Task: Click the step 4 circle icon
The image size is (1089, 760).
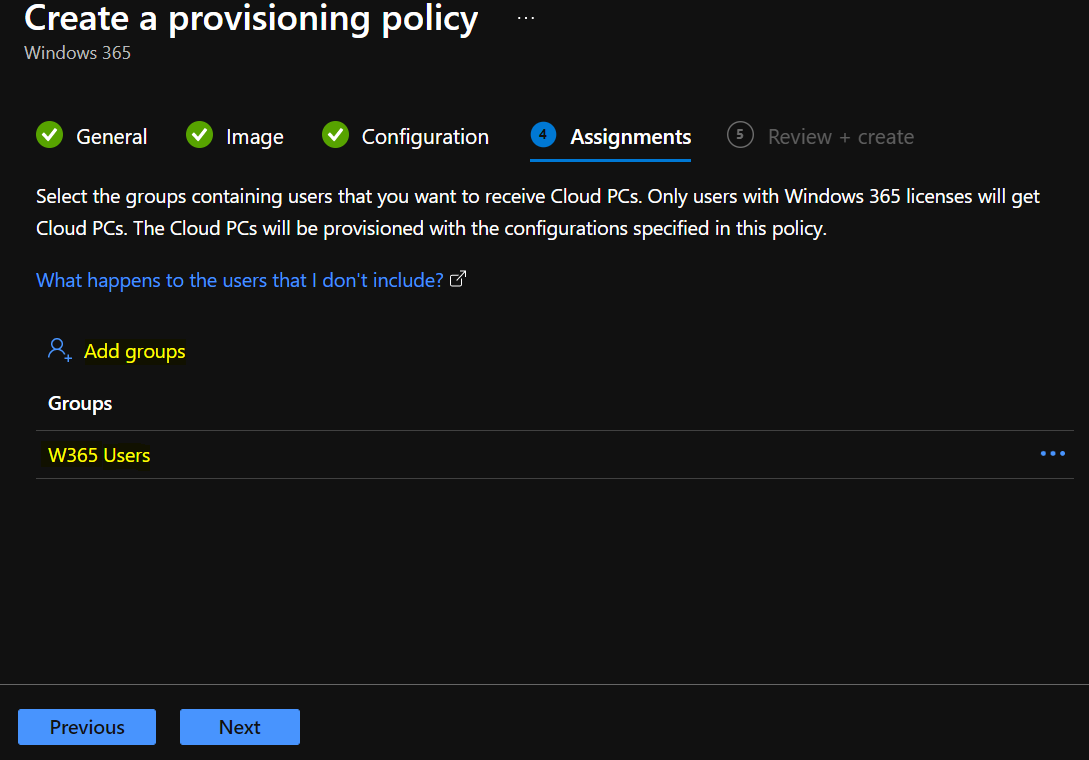Action: click(x=543, y=134)
